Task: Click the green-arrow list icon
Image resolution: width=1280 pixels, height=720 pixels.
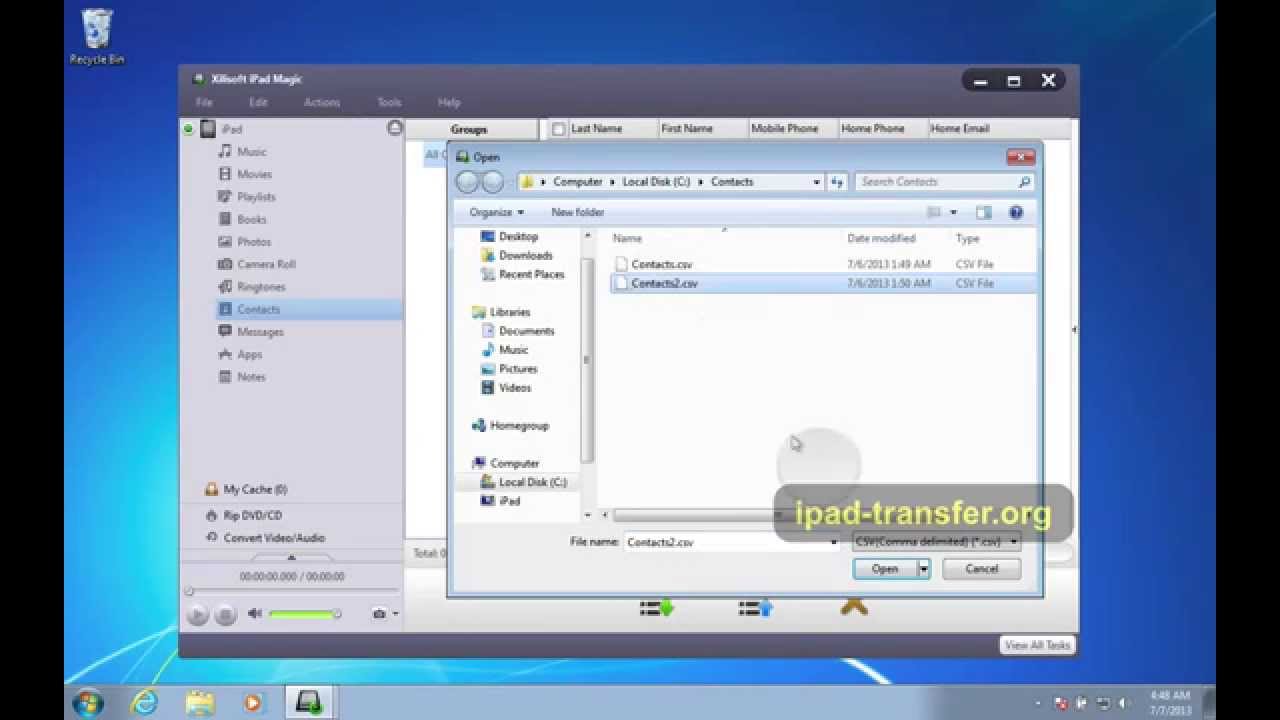Action: tap(656, 607)
